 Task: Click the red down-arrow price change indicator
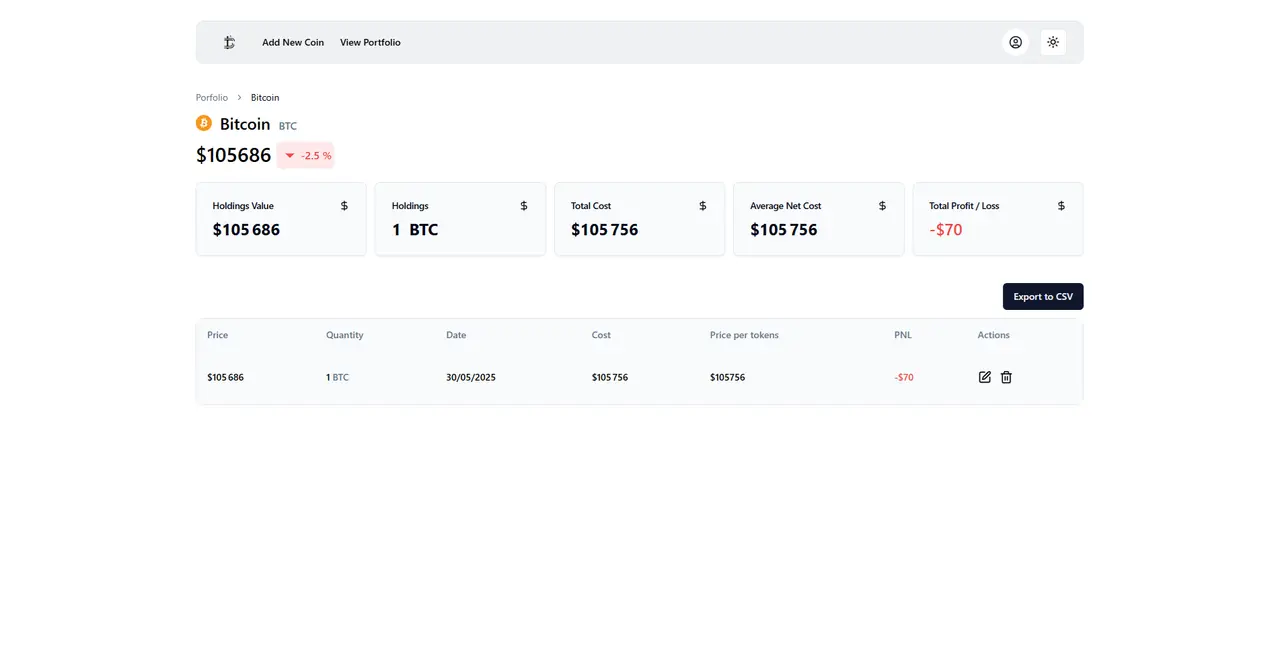click(x=290, y=156)
